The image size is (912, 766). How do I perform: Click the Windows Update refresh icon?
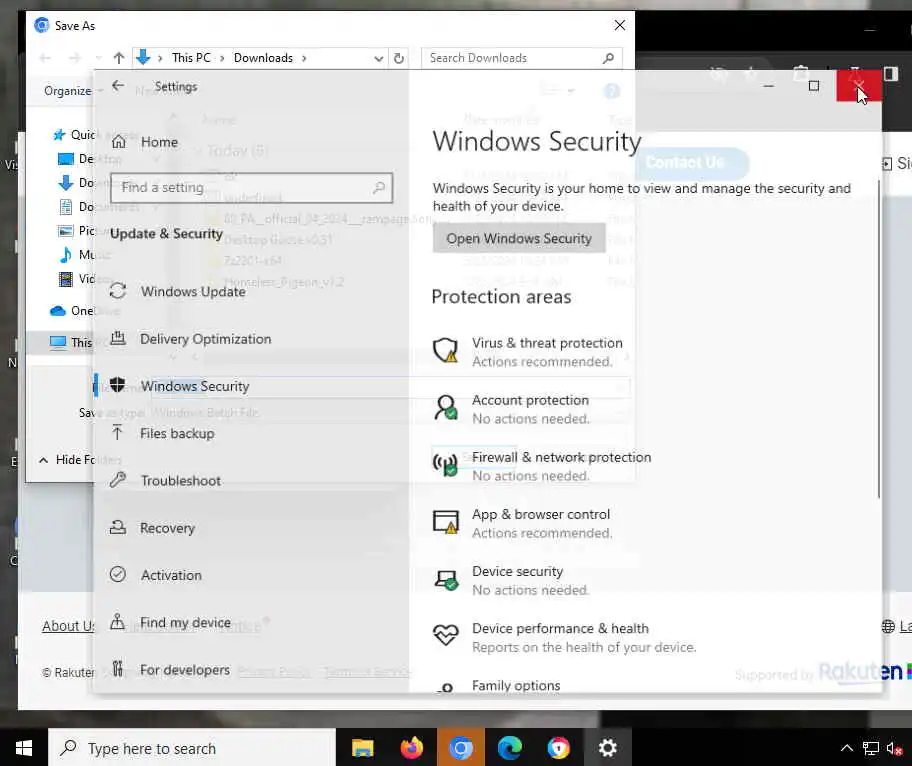pyautogui.click(x=118, y=291)
